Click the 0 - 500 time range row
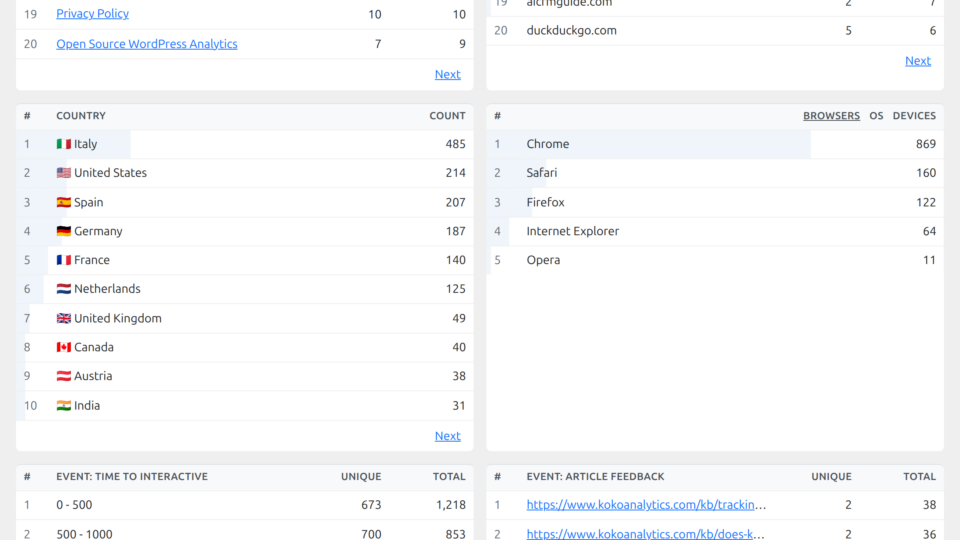The width and height of the screenshot is (960, 540). click(244, 505)
